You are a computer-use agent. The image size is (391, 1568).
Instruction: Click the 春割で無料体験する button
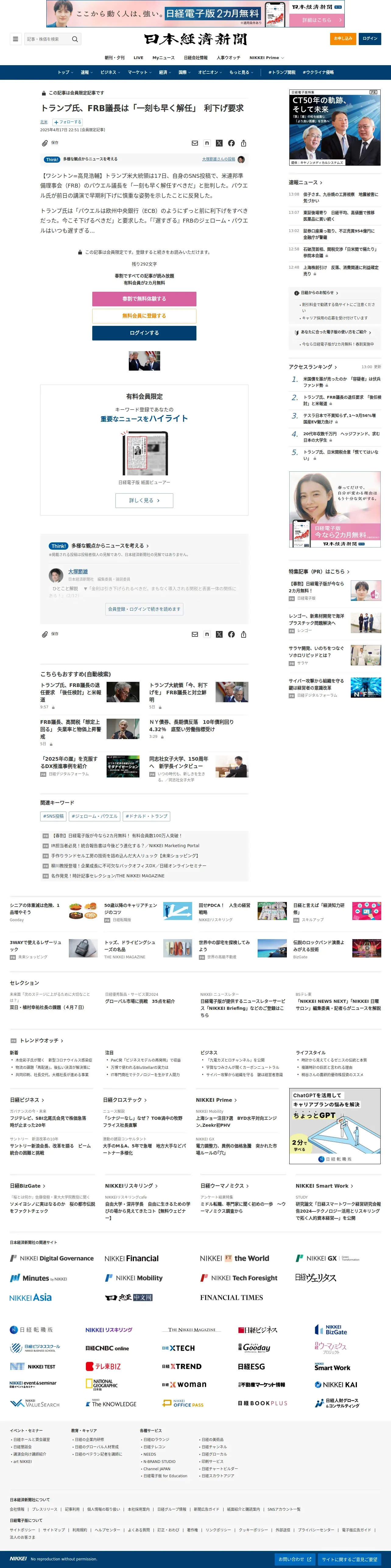pyautogui.click(x=144, y=299)
